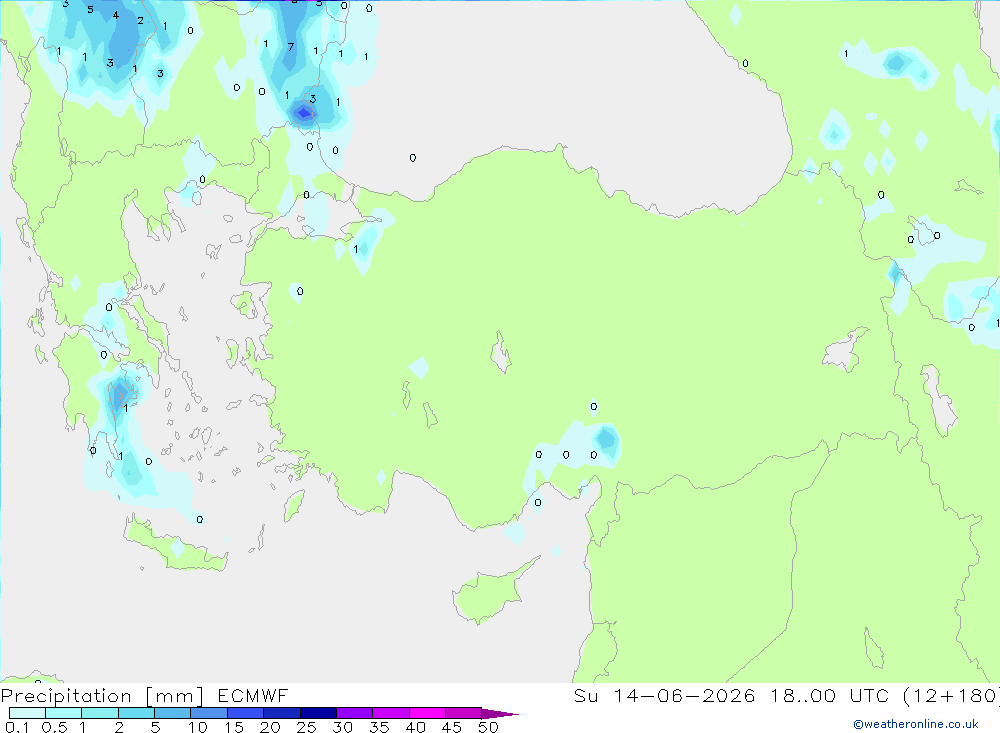Click the legend scale label '50'
Screen dimensions: 1000x733
click(488, 727)
